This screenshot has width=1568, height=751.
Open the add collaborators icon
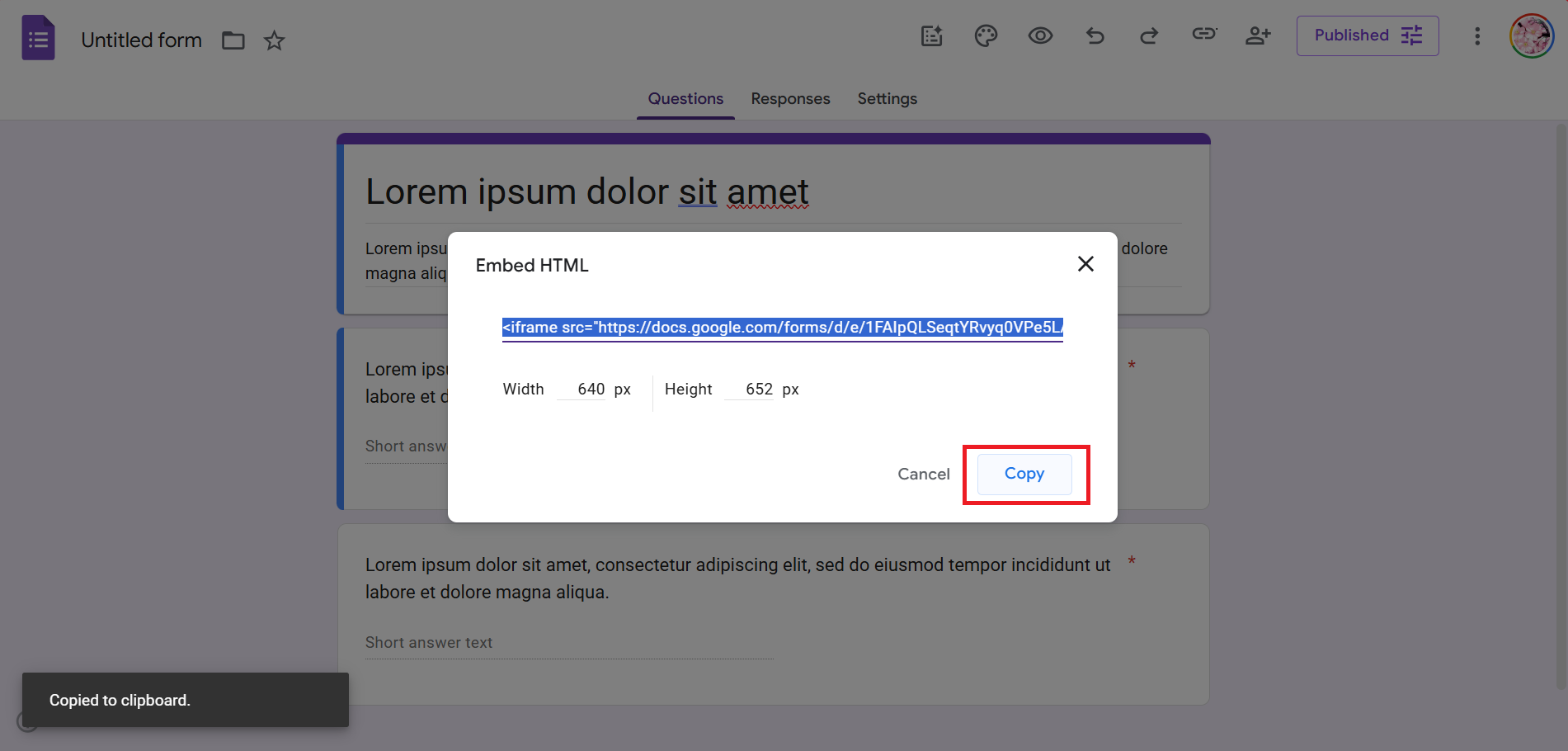pos(1258,35)
